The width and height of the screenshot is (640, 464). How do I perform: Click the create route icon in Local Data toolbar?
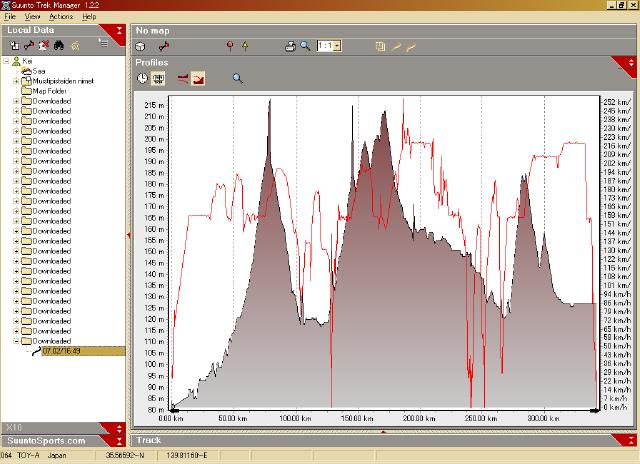29,45
